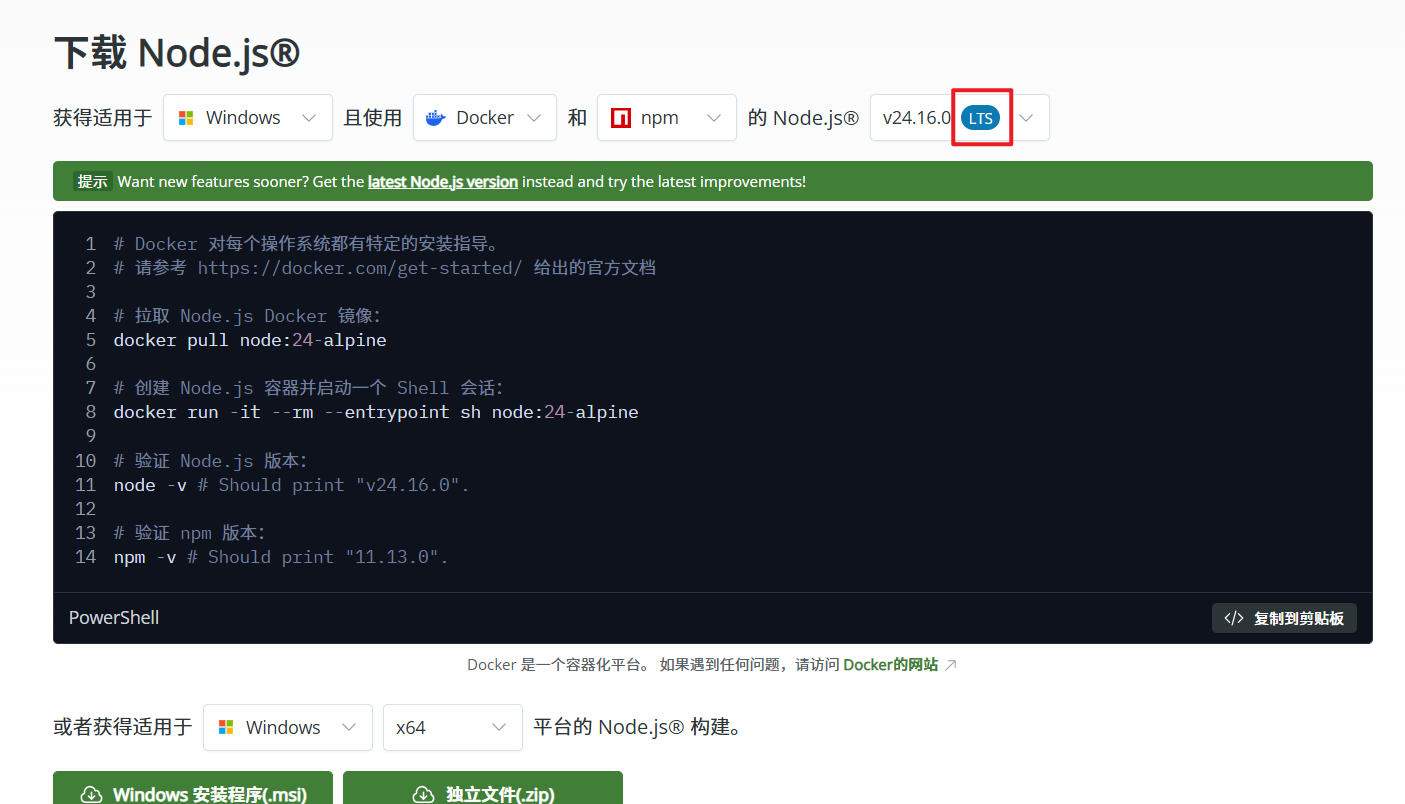Viewport: 1405px width, 804px height.
Task: Open the npm package manager dropdown
Action: click(x=667, y=118)
